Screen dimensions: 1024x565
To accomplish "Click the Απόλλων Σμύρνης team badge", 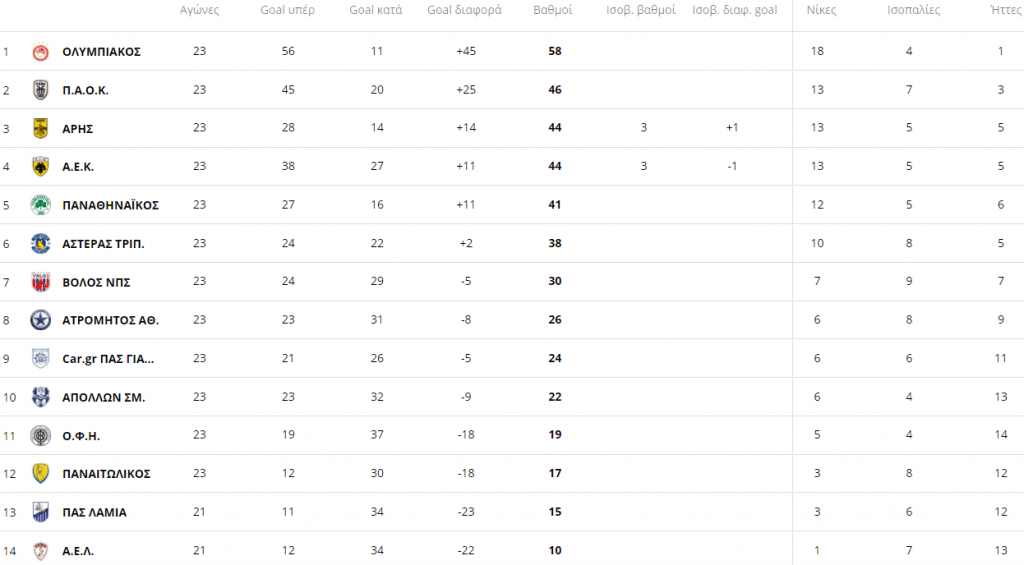I will click(x=40, y=397).
